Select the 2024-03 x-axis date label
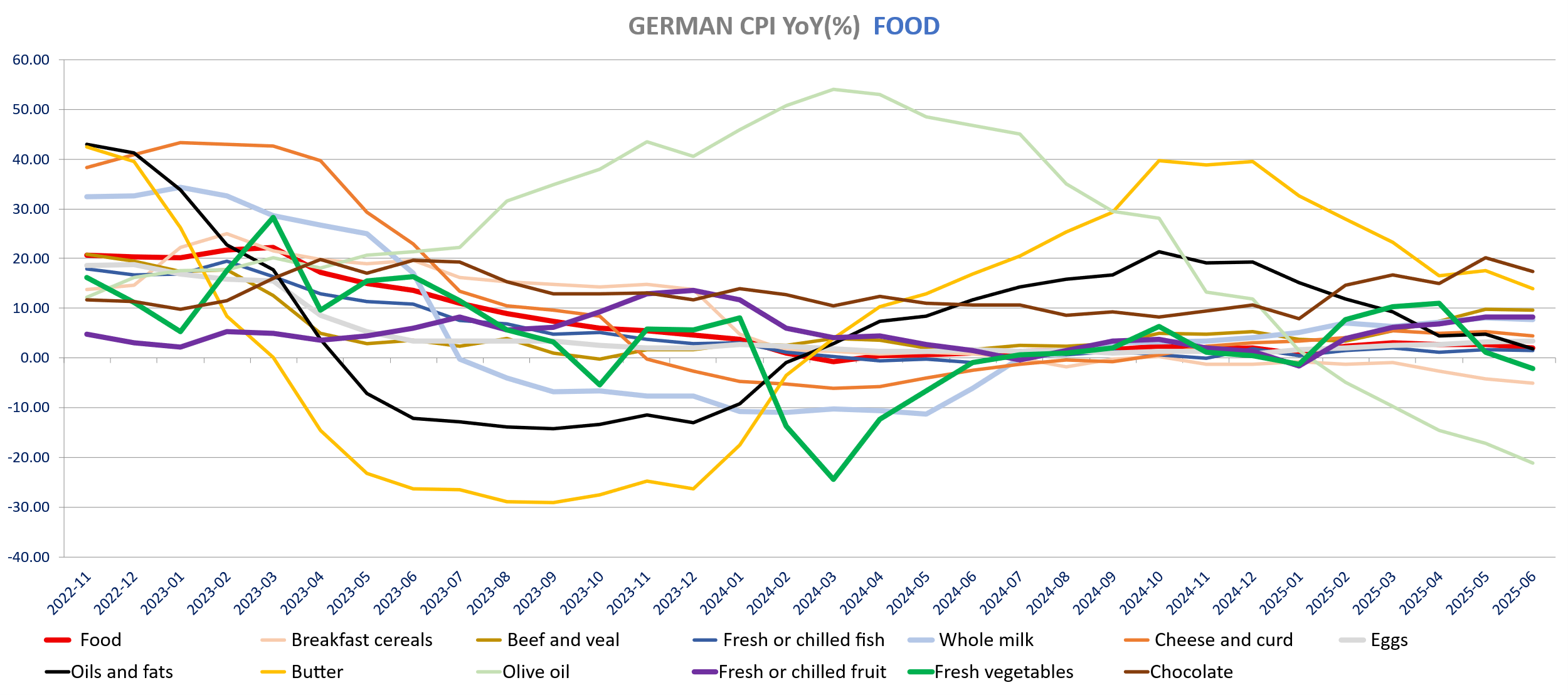The image size is (1568, 695). click(x=816, y=592)
